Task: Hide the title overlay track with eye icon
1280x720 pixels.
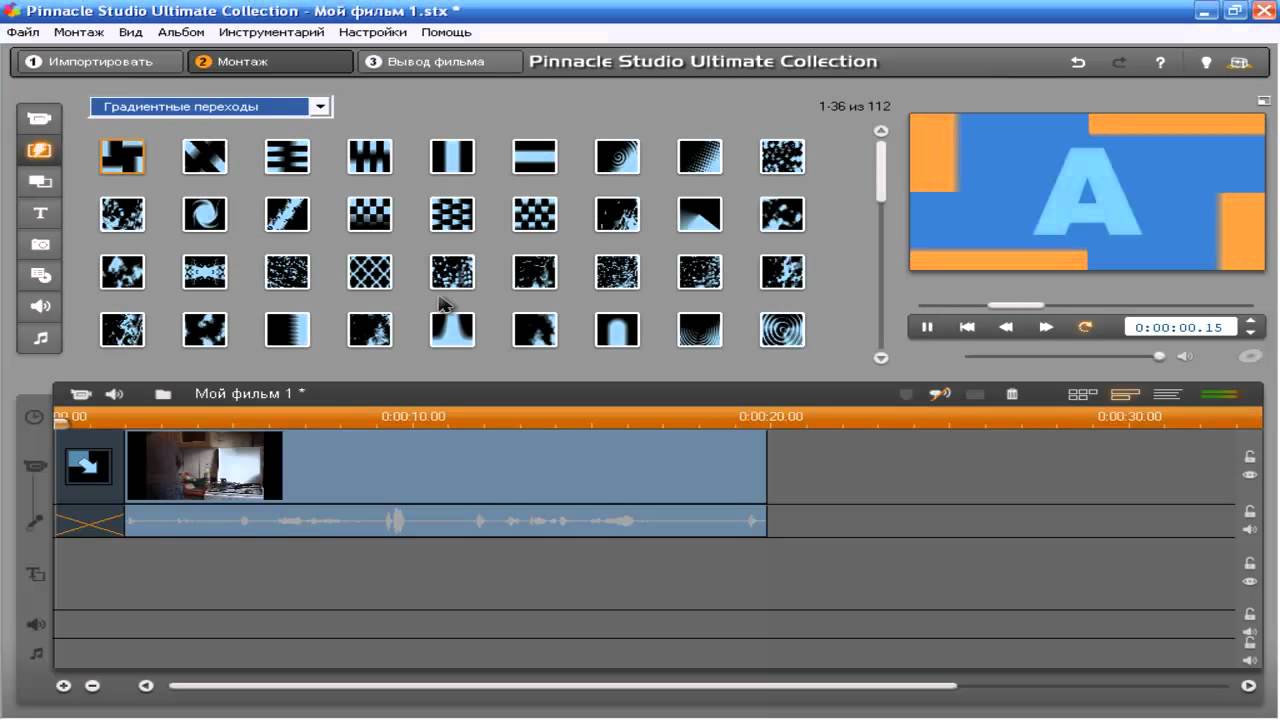Action: pos(1250,581)
